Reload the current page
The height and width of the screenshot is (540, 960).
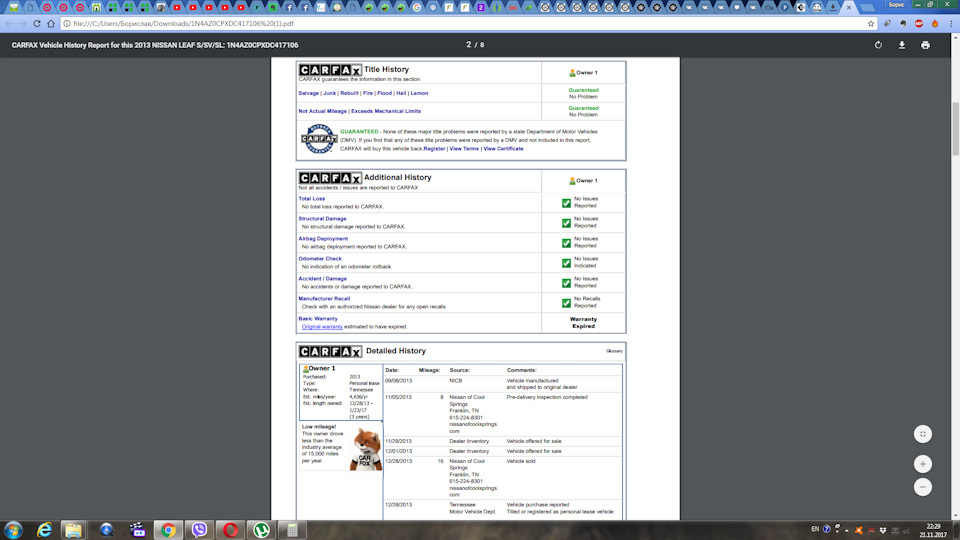coord(37,23)
